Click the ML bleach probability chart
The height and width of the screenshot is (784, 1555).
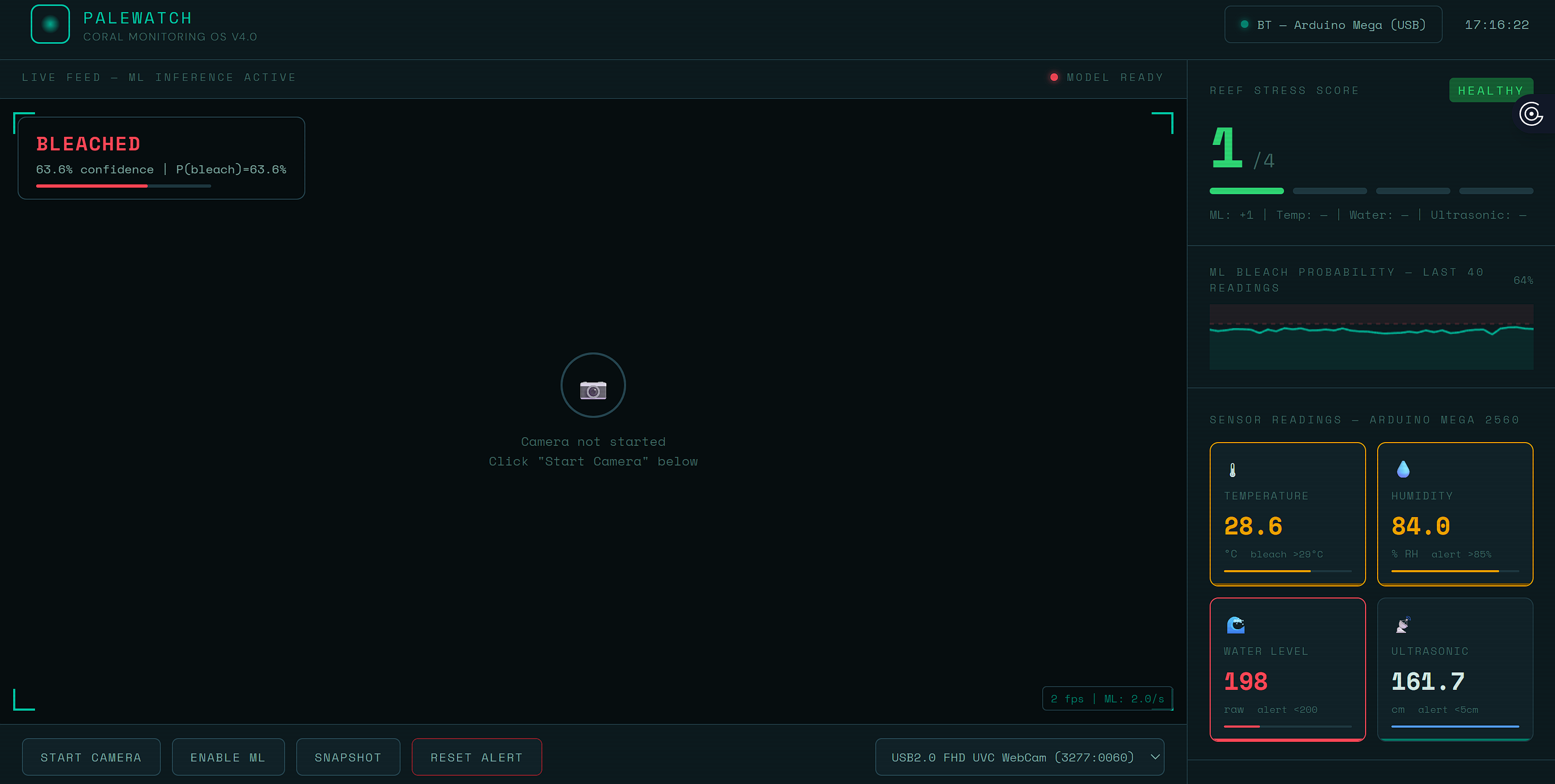pos(1371,337)
